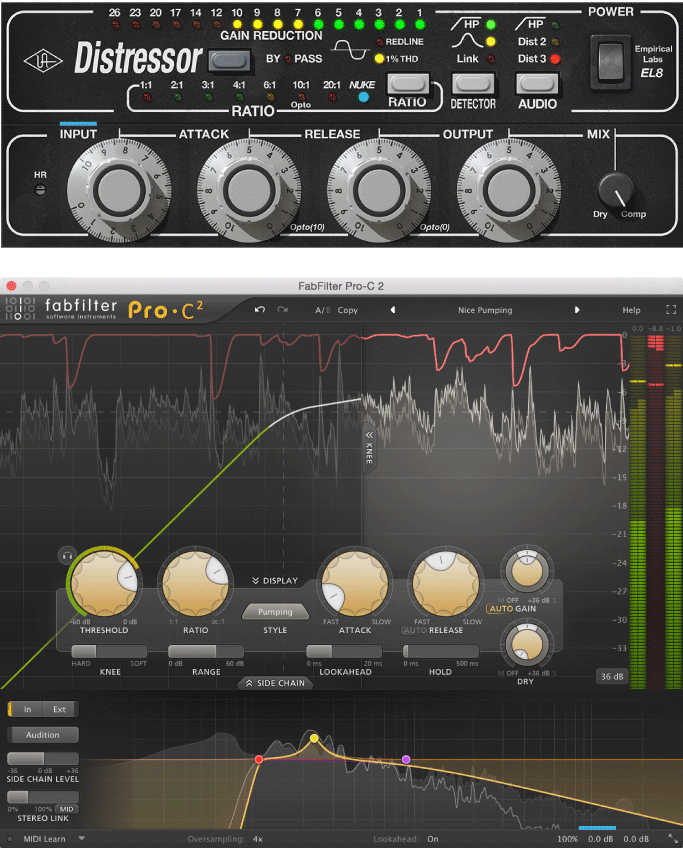Click the Pro-C 2 RELEASE knob
The width and height of the screenshot is (683, 848).
coord(446,584)
